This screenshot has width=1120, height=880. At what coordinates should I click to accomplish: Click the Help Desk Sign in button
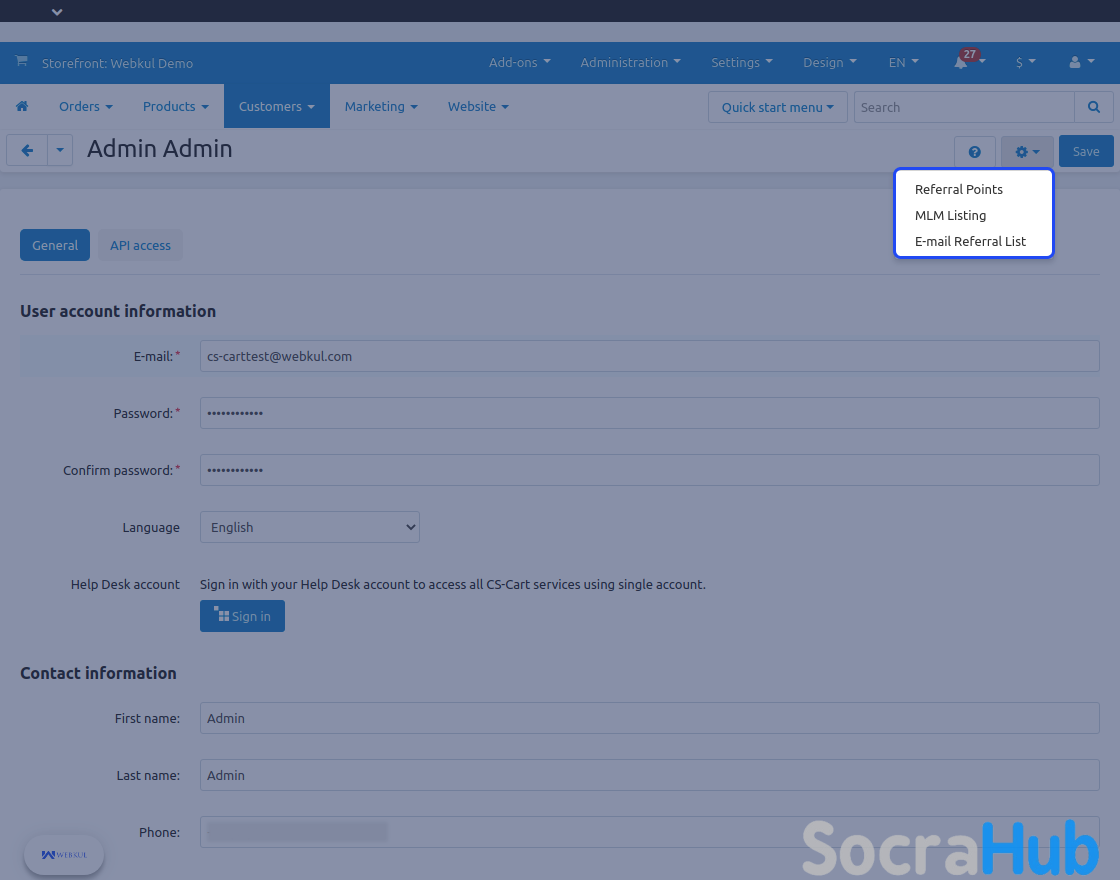pyautogui.click(x=242, y=616)
